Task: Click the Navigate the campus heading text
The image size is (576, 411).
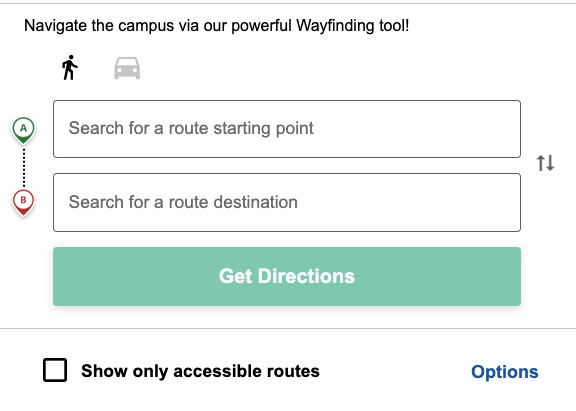Action: pos(216,26)
